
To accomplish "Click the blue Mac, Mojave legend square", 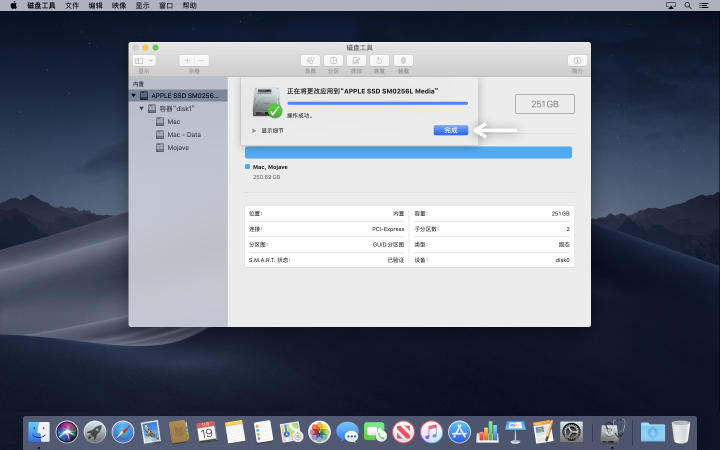I will [x=248, y=167].
